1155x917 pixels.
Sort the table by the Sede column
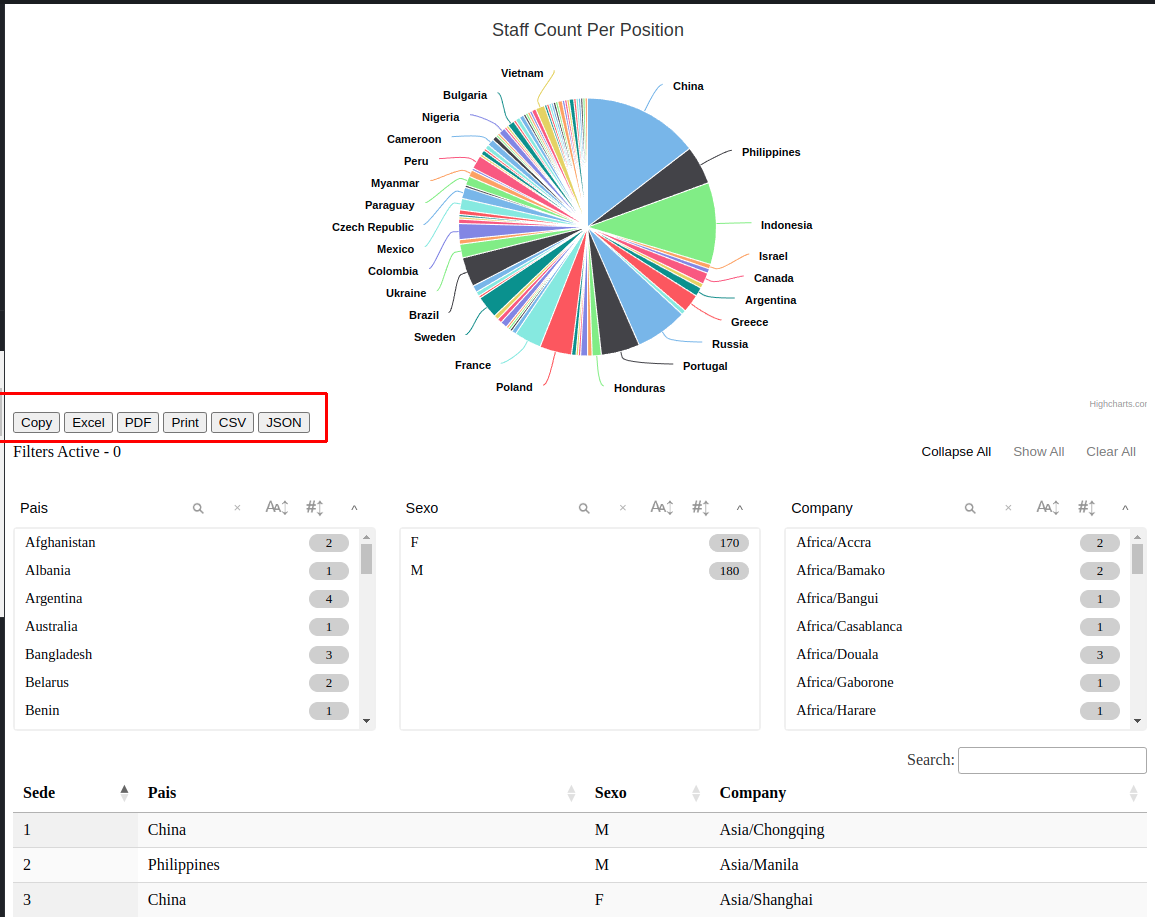coord(38,792)
